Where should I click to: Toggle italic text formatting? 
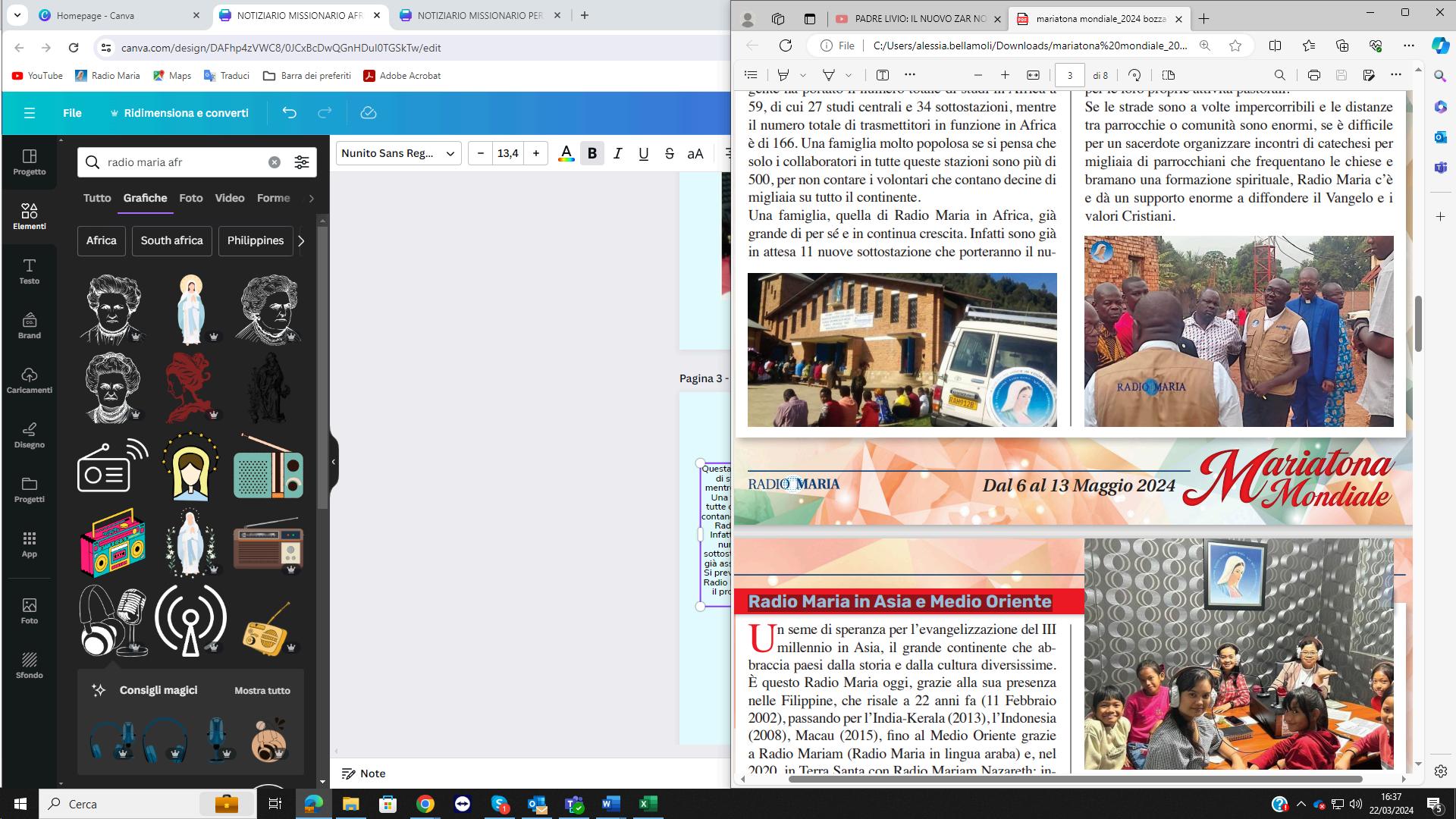point(618,153)
